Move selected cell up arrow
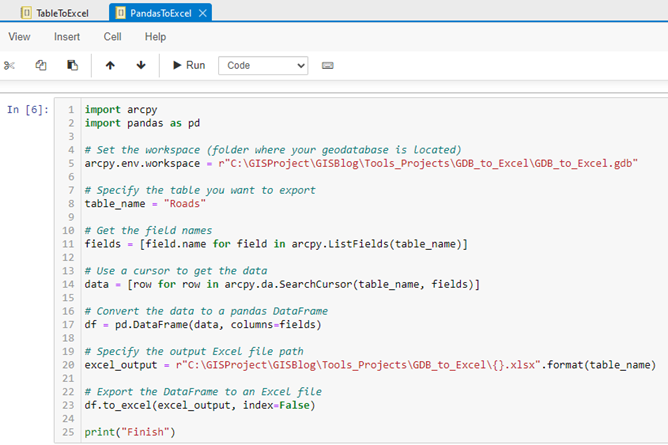 pyautogui.click(x=110, y=65)
